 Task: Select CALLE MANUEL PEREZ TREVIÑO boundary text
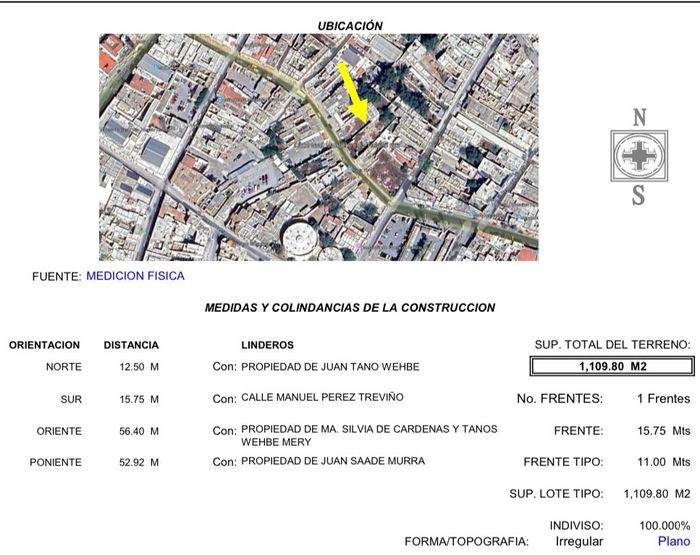(x=322, y=398)
